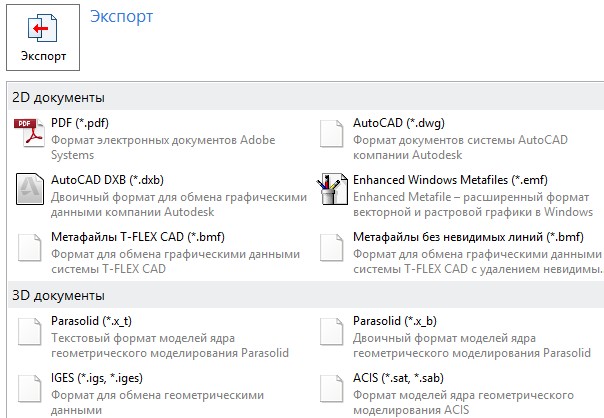This screenshot has width=604, height=418.
Task: Click description Формат электронных документов Adobe Systems
Action: tap(163, 148)
